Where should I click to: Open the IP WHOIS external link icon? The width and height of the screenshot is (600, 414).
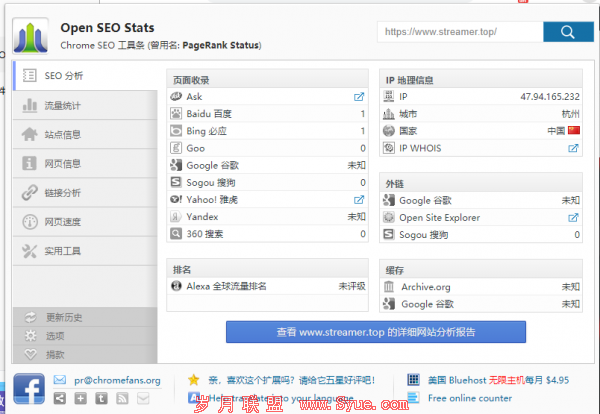(573, 148)
